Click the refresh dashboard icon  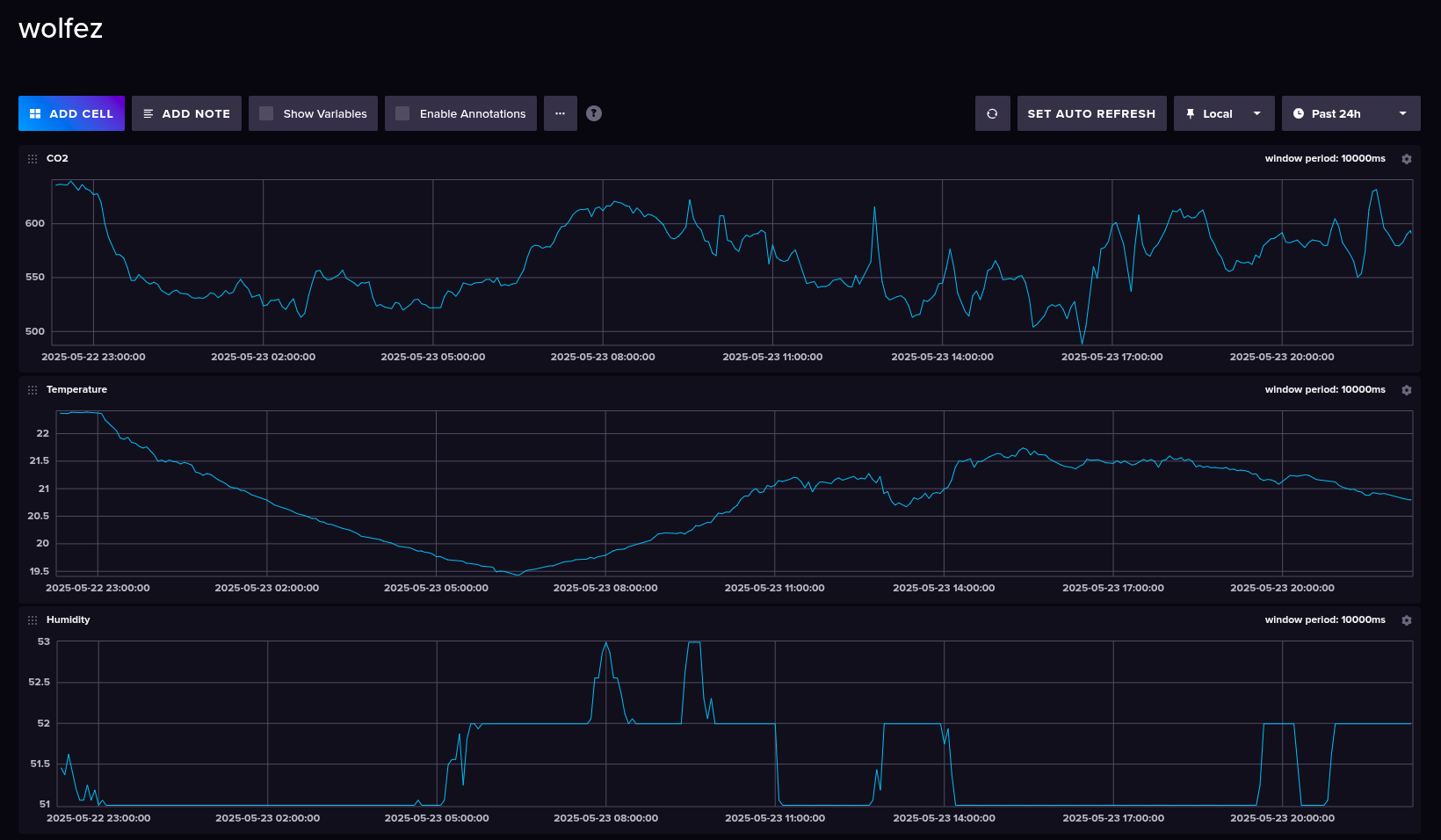(992, 112)
